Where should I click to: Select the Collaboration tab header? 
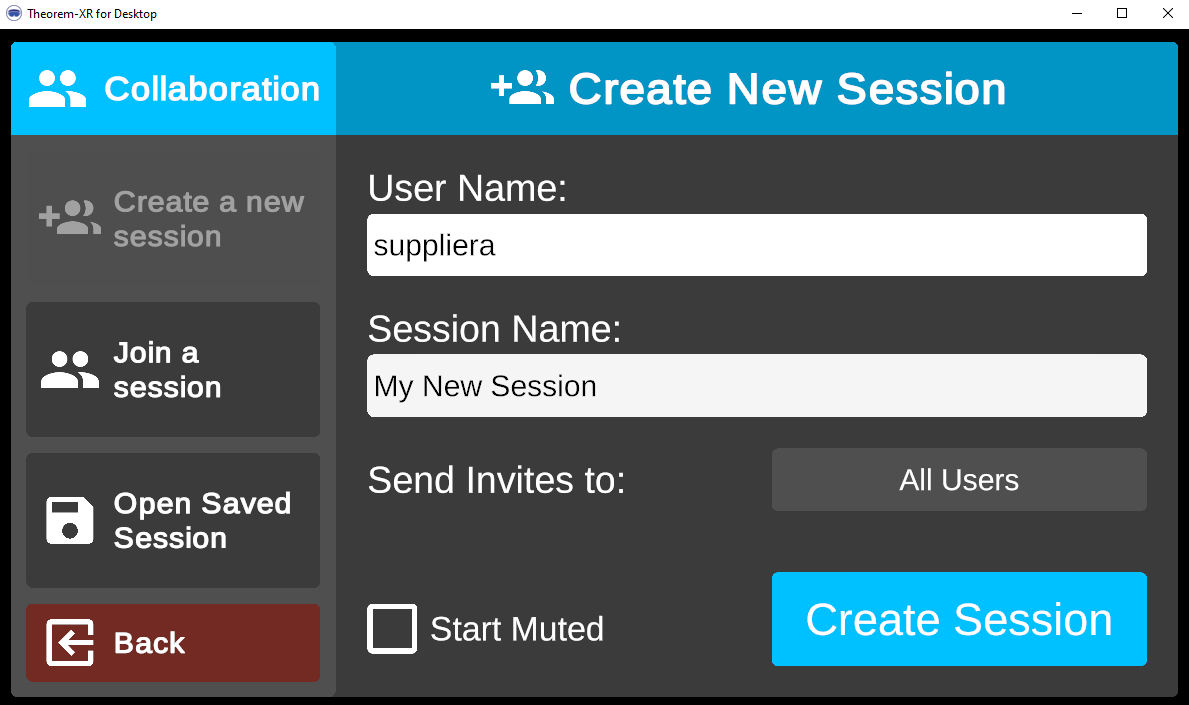point(173,89)
